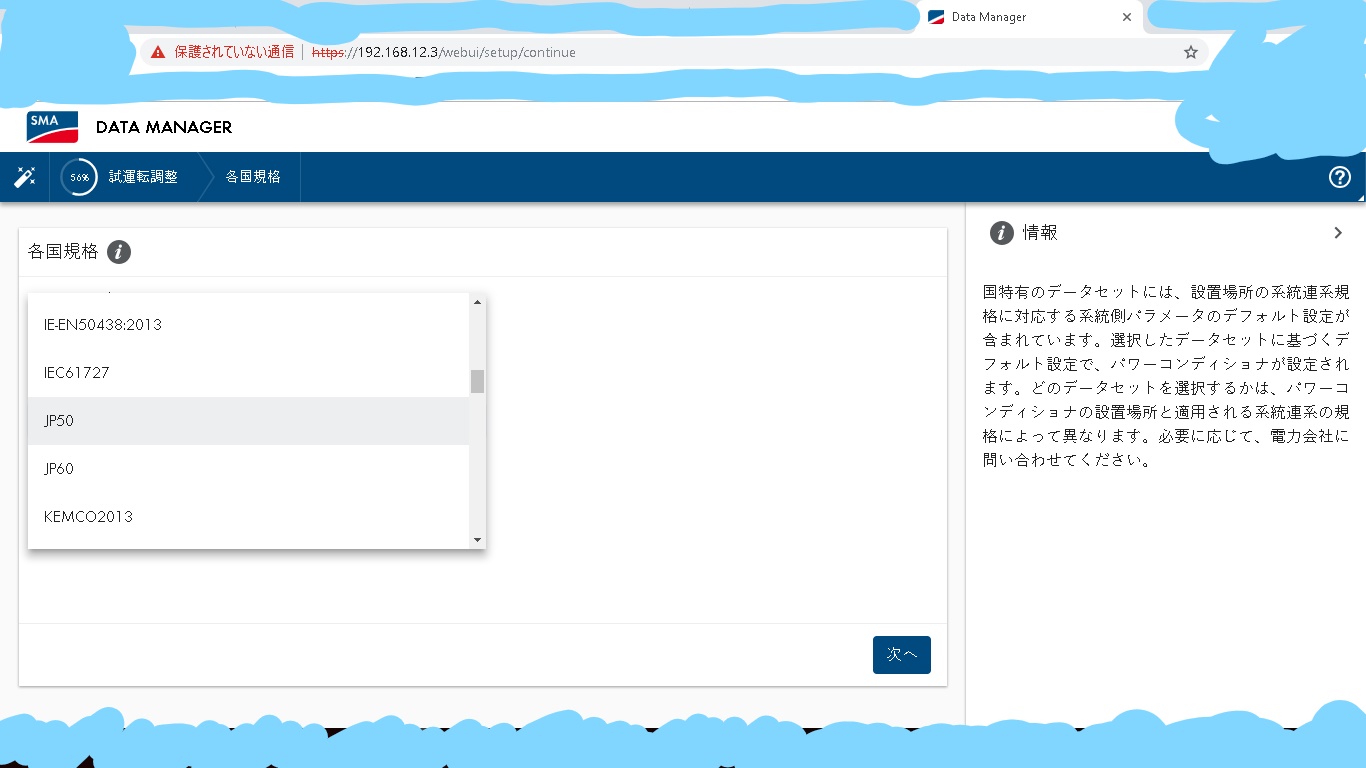Click the 情報 panel heading text

click(x=1040, y=233)
